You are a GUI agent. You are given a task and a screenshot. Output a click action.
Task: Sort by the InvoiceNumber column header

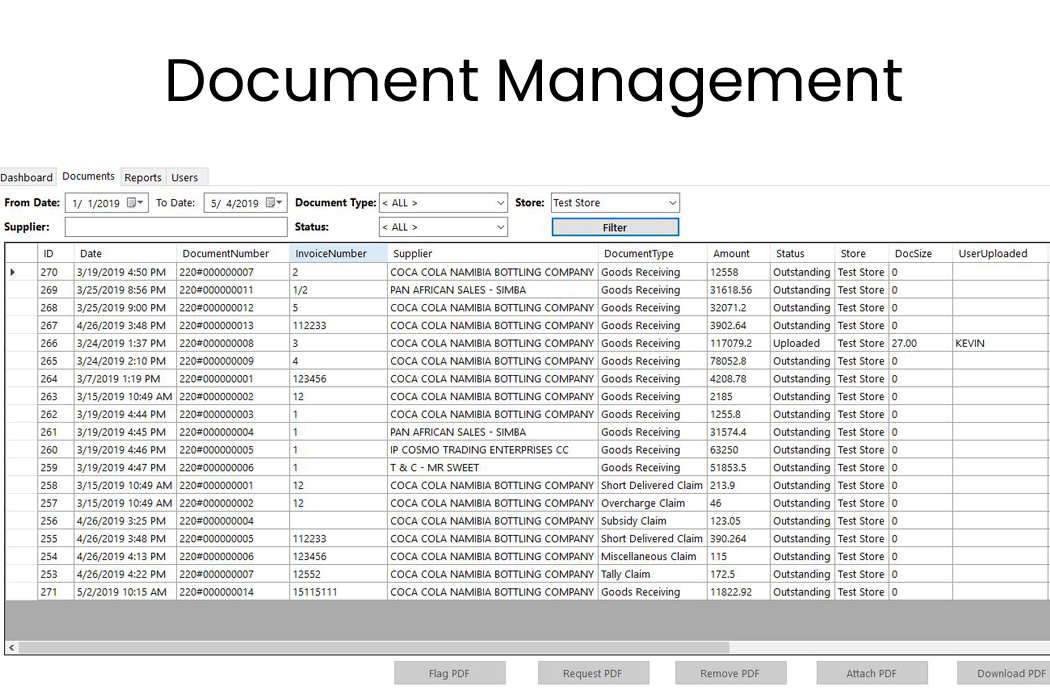[330, 253]
